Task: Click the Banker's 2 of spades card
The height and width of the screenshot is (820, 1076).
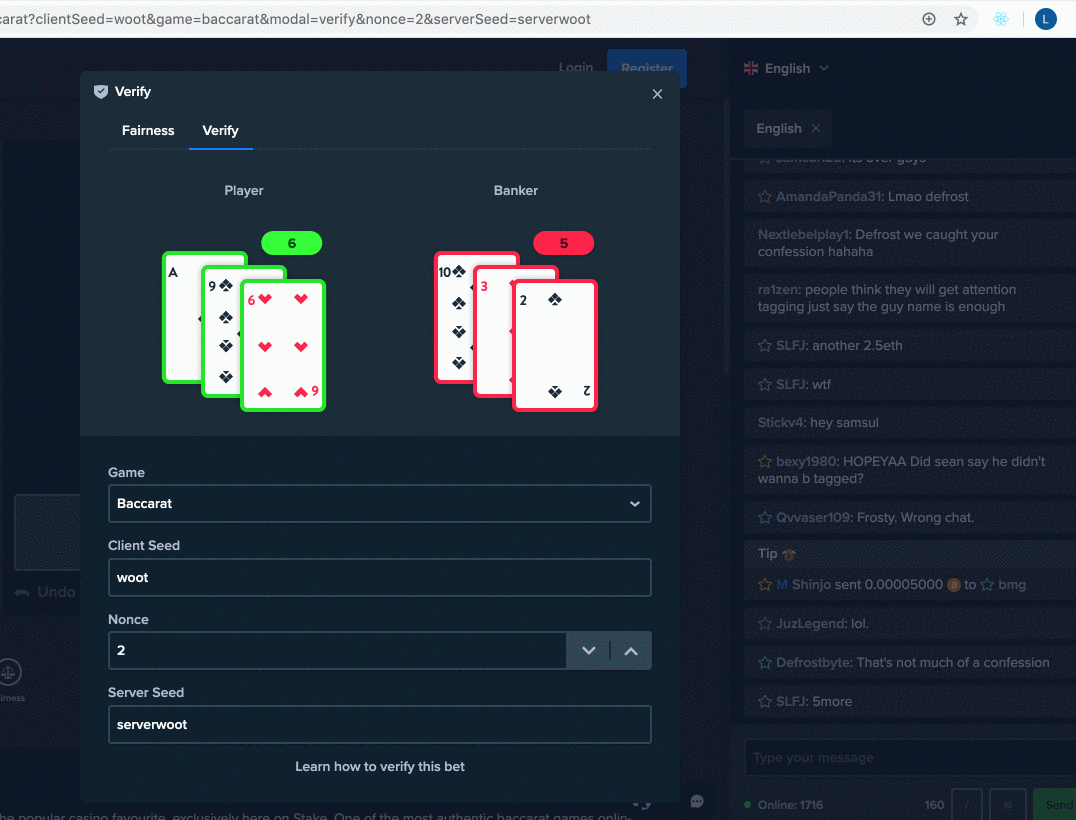Action: pyautogui.click(x=554, y=345)
